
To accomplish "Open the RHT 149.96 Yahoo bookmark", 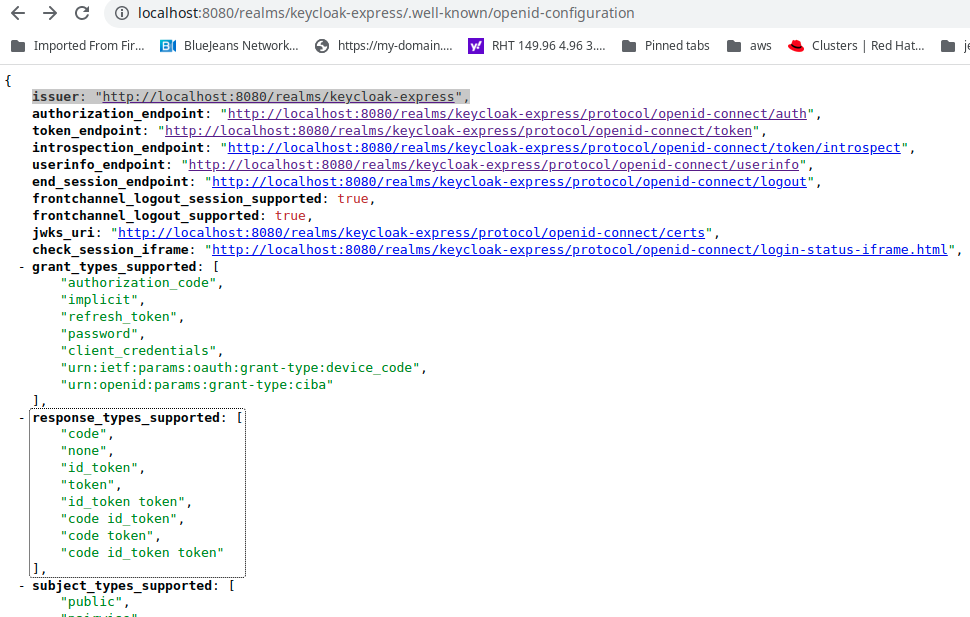I will [537, 46].
